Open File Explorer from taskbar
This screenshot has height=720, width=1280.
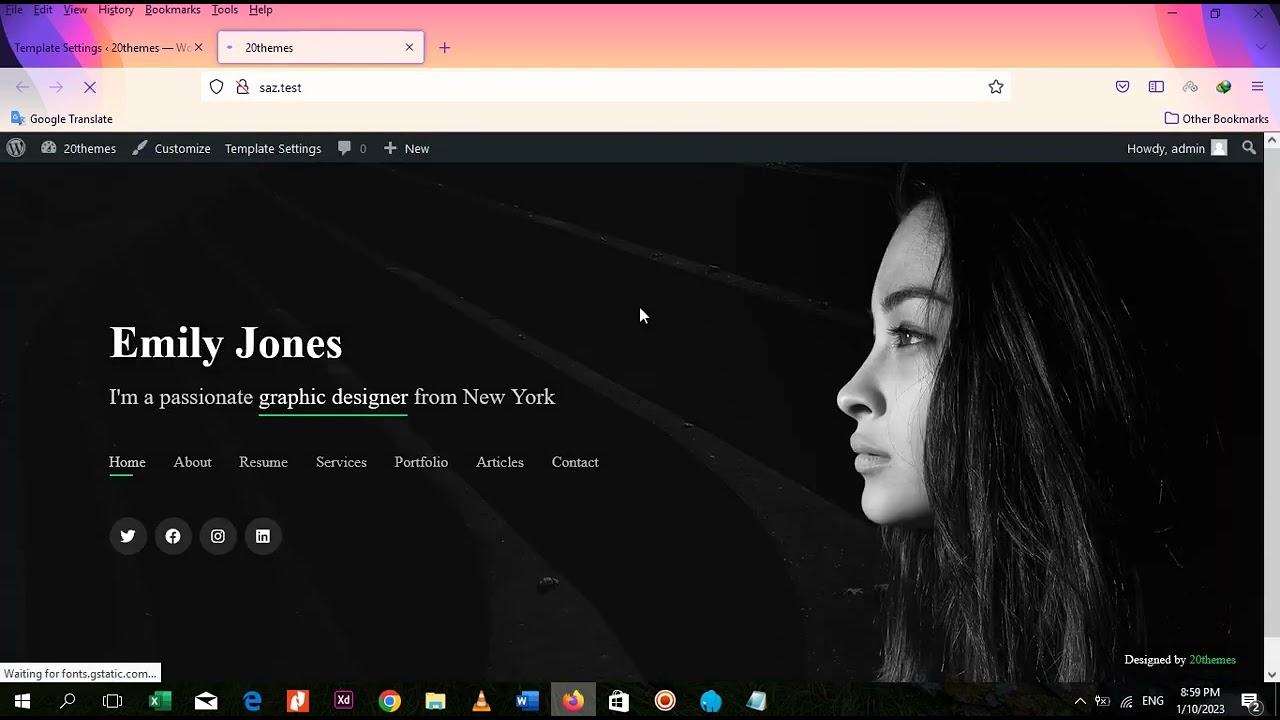[x=435, y=701]
